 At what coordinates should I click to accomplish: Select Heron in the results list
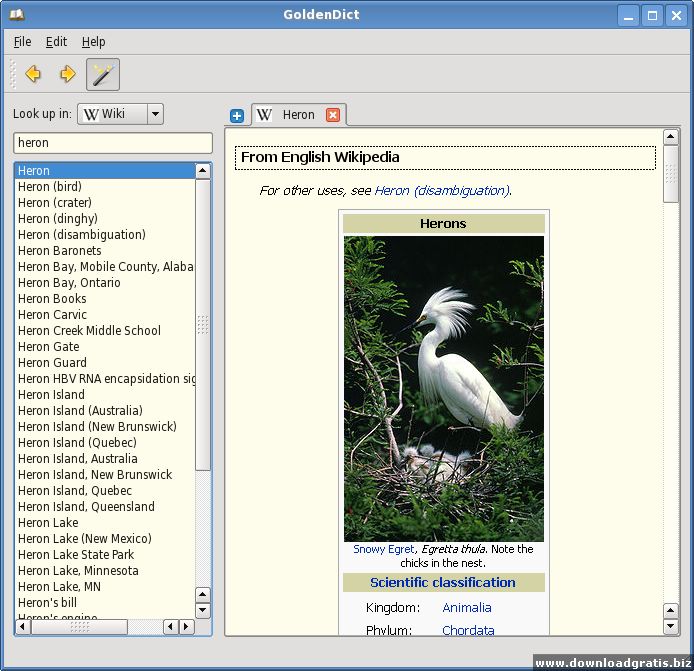[x=105, y=171]
